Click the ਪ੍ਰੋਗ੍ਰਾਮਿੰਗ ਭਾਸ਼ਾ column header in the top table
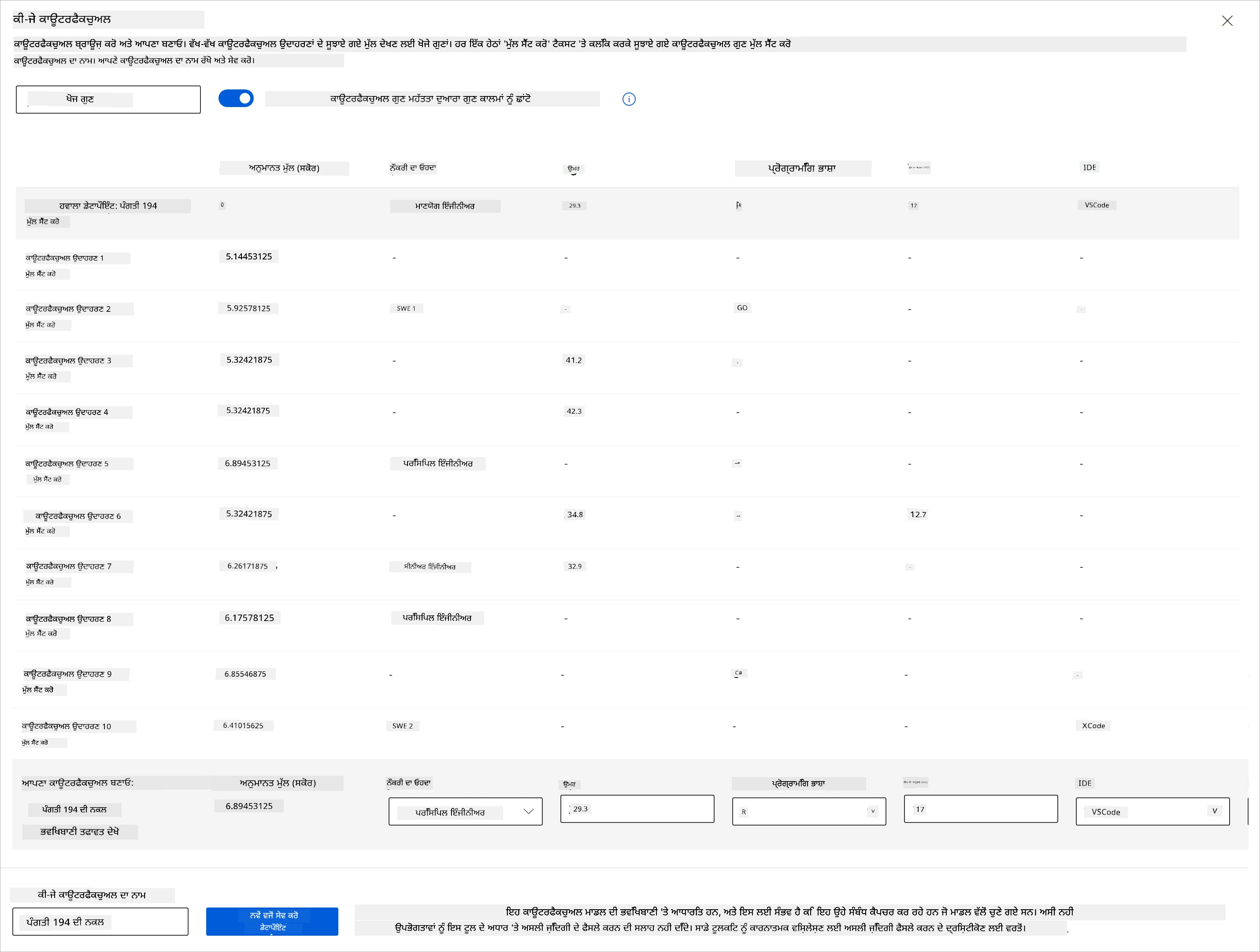The image size is (1260, 952). (x=802, y=169)
